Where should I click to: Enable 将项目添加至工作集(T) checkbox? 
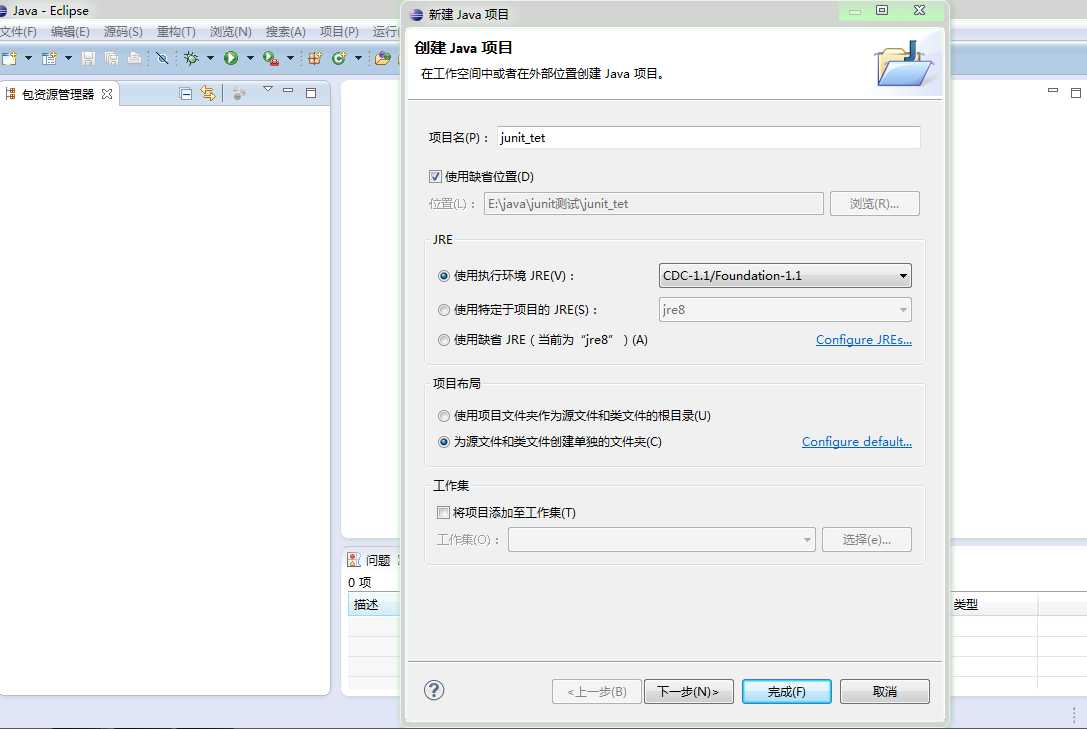443,512
